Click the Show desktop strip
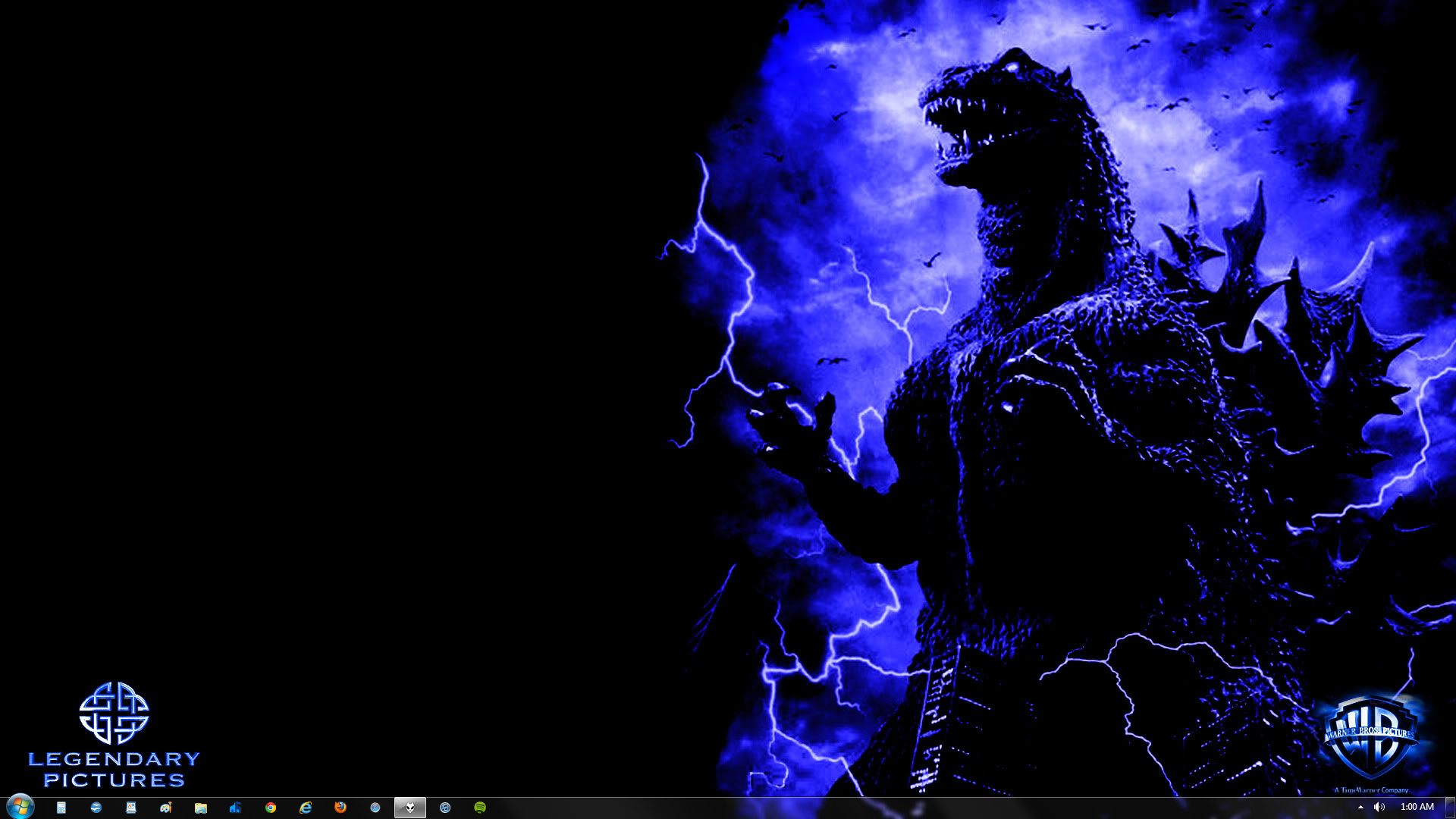1456x819 pixels. [x=1450, y=808]
